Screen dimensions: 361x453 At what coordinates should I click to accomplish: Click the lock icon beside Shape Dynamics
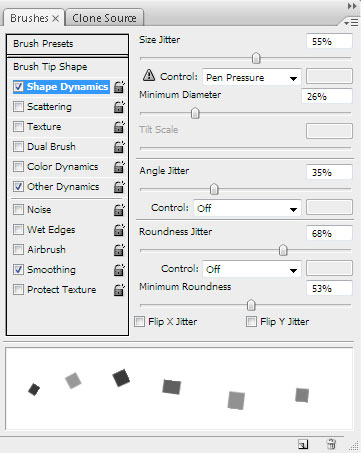(x=119, y=87)
